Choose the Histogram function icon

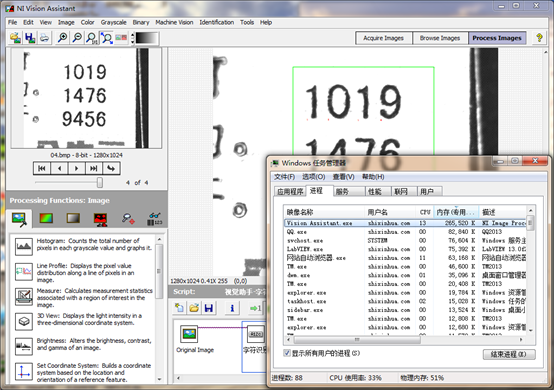click(24, 246)
